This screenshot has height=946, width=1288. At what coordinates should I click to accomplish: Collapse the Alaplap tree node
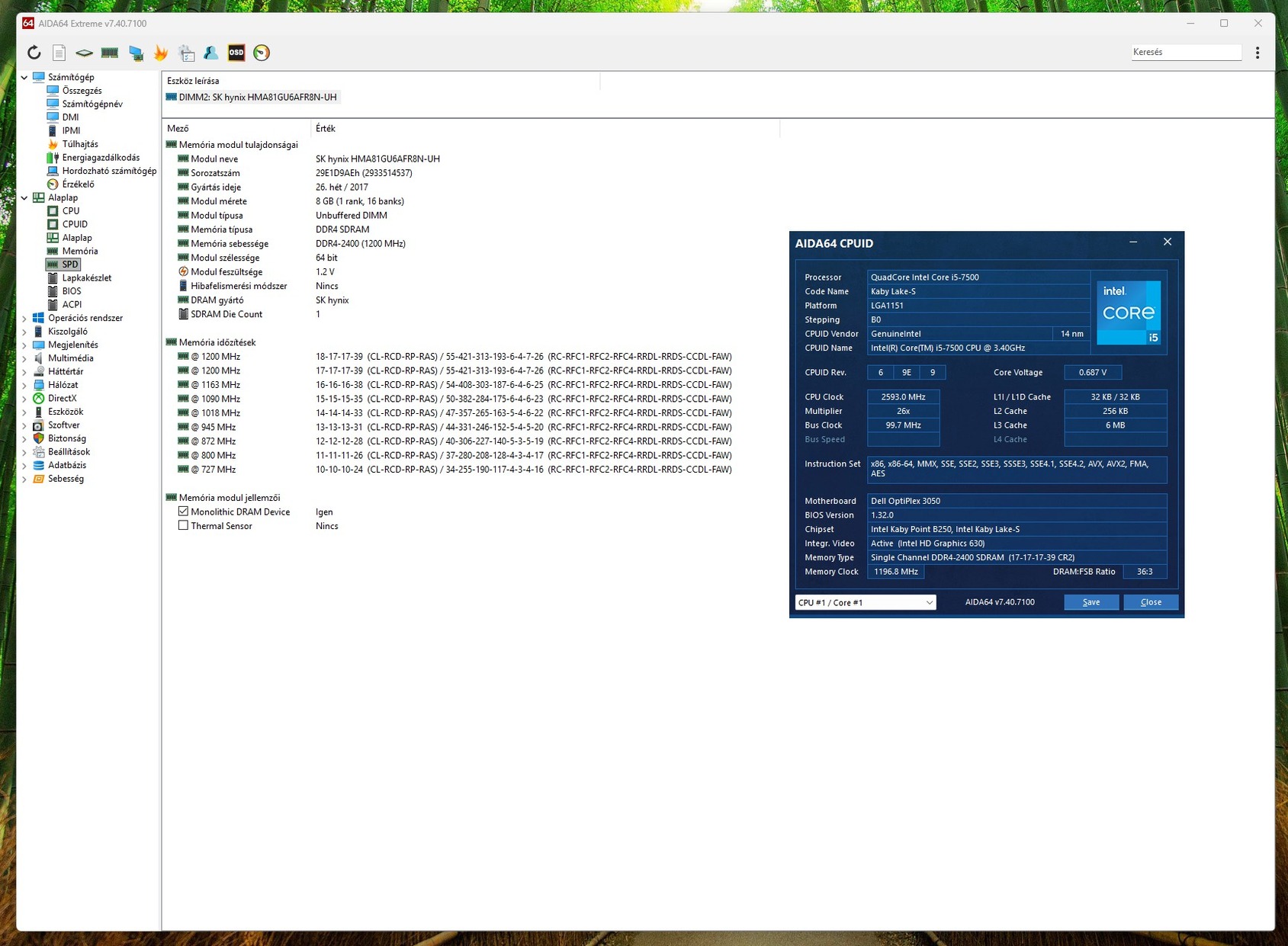click(x=24, y=197)
